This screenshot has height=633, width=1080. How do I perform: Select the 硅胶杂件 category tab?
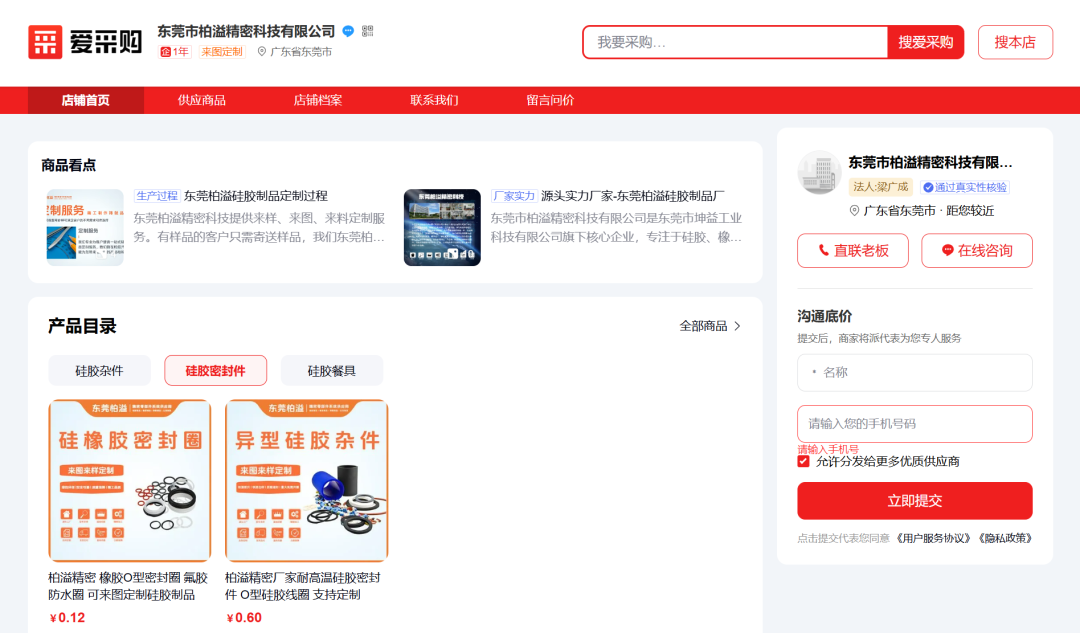[99, 371]
